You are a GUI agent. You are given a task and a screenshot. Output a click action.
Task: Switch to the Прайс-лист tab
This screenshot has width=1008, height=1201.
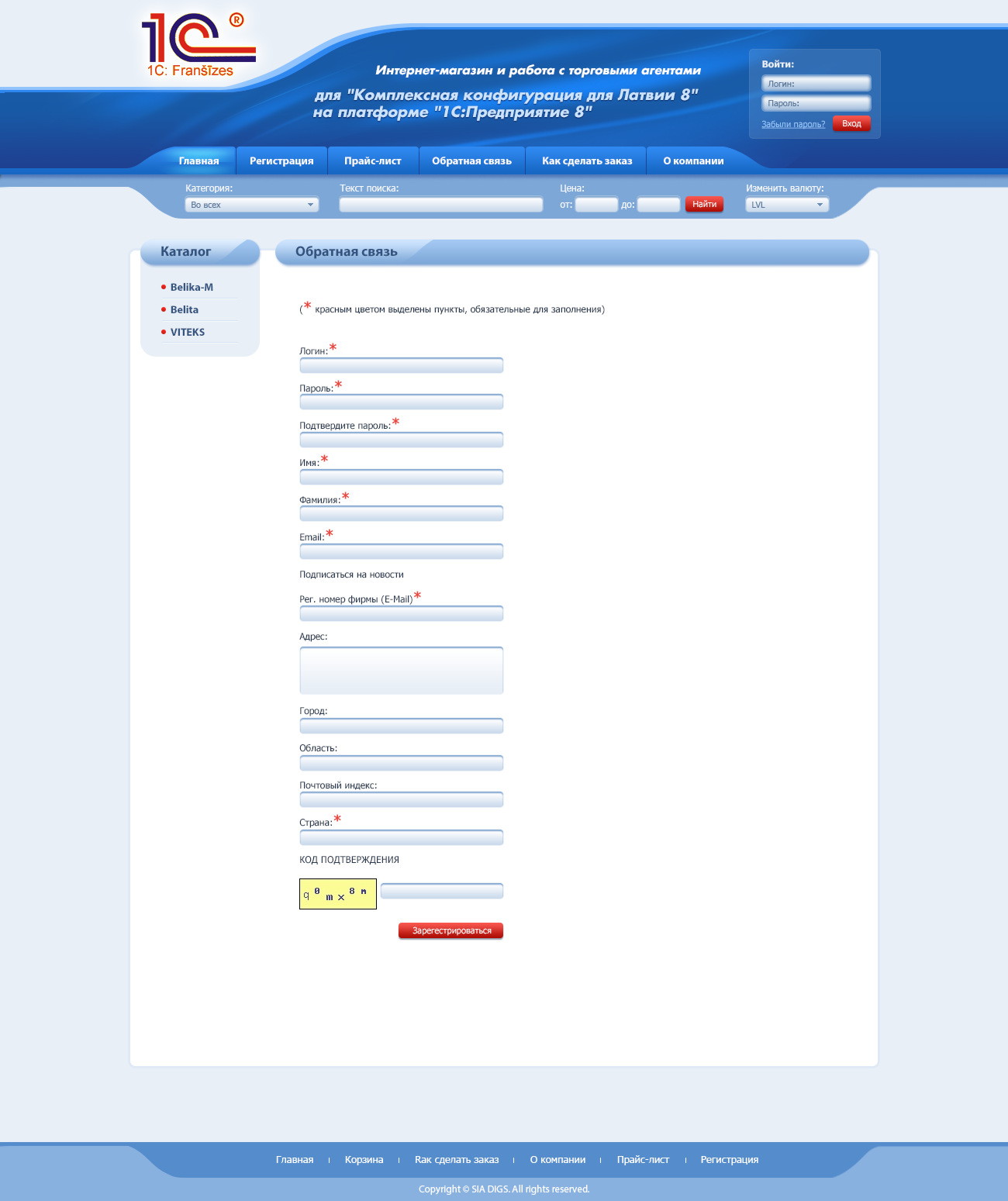[x=373, y=160]
